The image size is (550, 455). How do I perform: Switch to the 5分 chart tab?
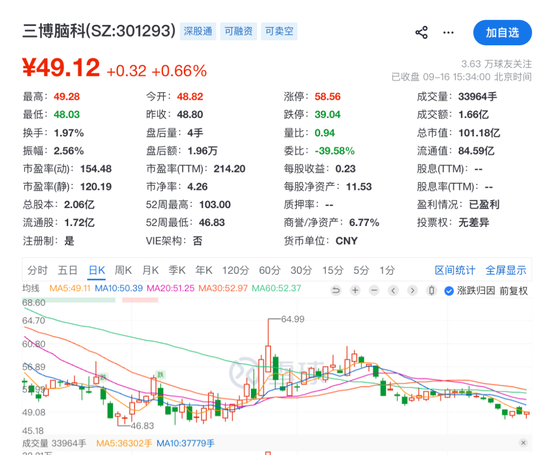pyautogui.click(x=361, y=270)
